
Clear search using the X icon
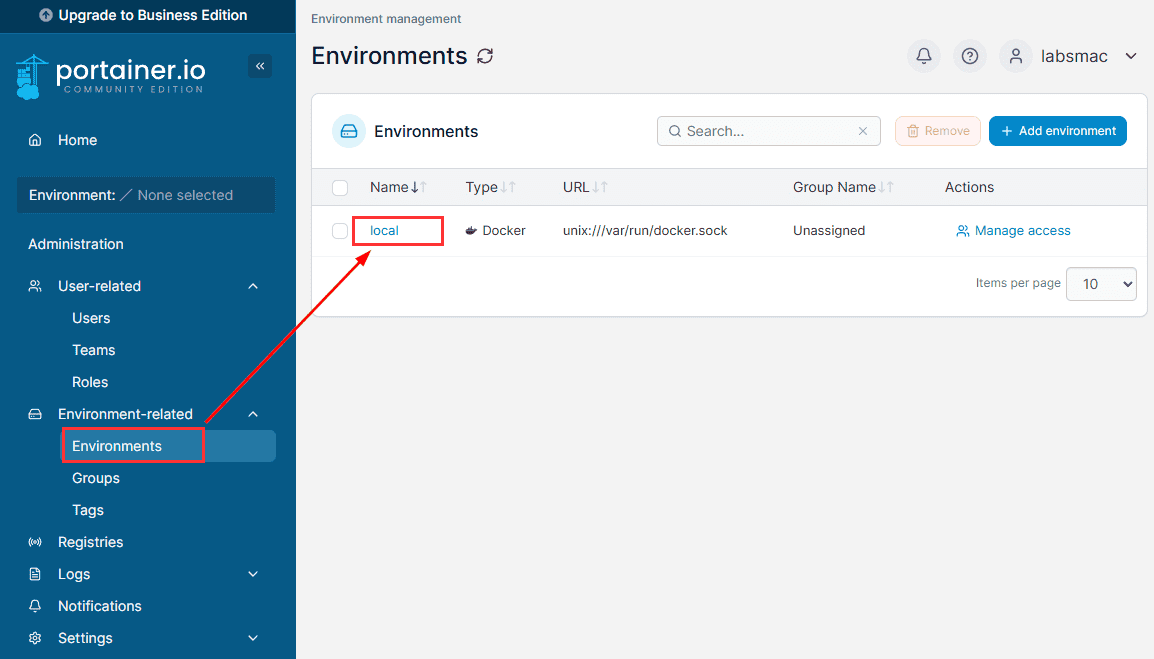863,131
